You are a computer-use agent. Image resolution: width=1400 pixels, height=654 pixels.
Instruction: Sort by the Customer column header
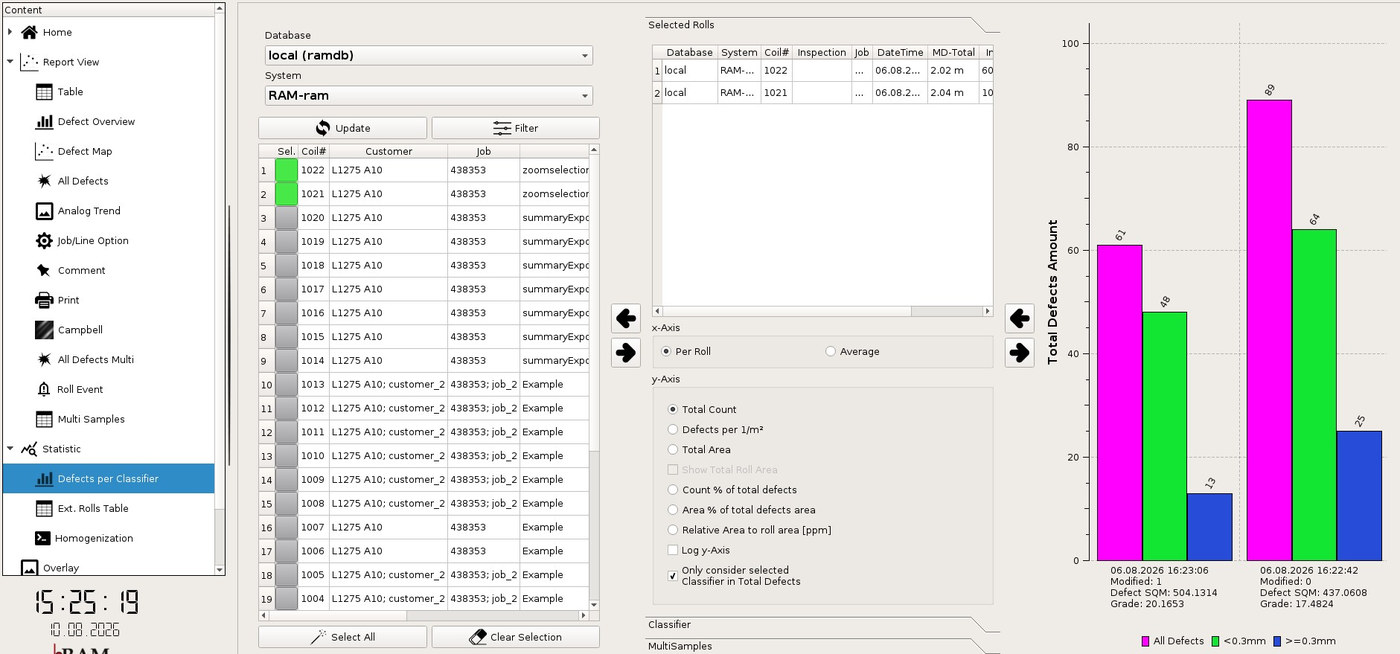[x=388, y=151]
